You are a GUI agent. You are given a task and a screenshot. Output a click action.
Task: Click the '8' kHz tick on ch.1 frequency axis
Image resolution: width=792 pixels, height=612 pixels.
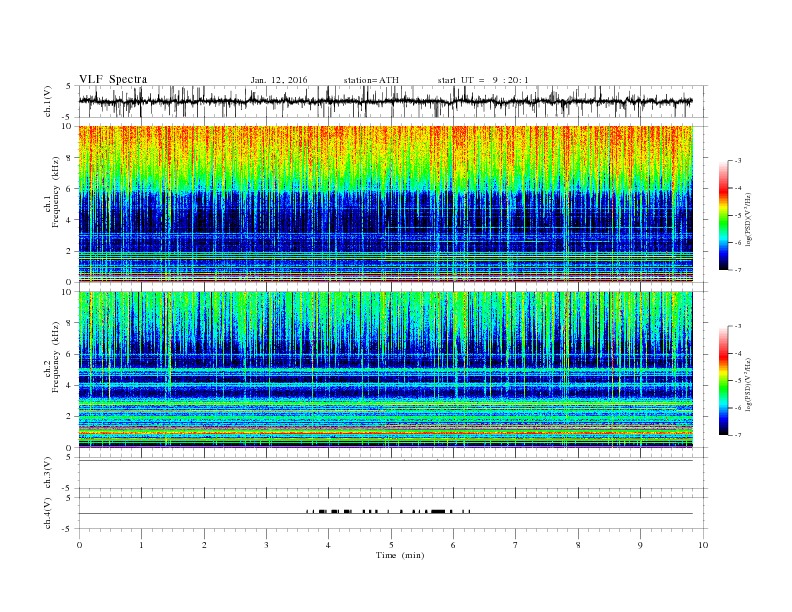(71, 158)
